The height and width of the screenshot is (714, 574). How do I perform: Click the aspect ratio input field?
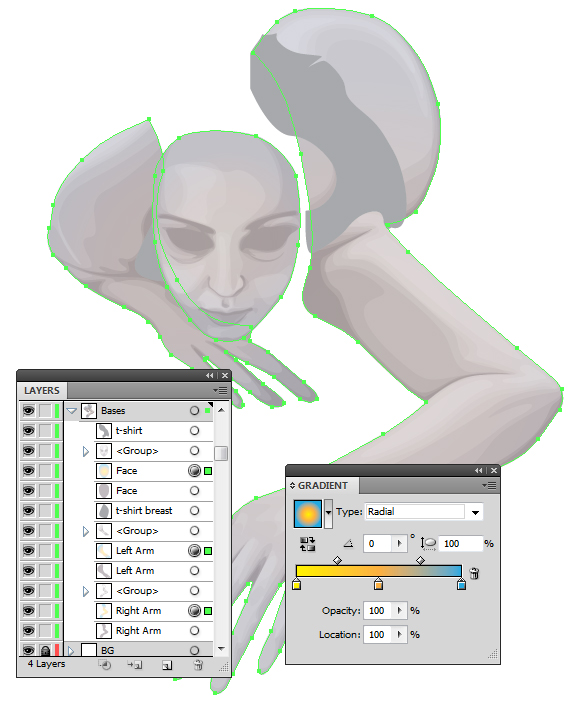(460, 543)
